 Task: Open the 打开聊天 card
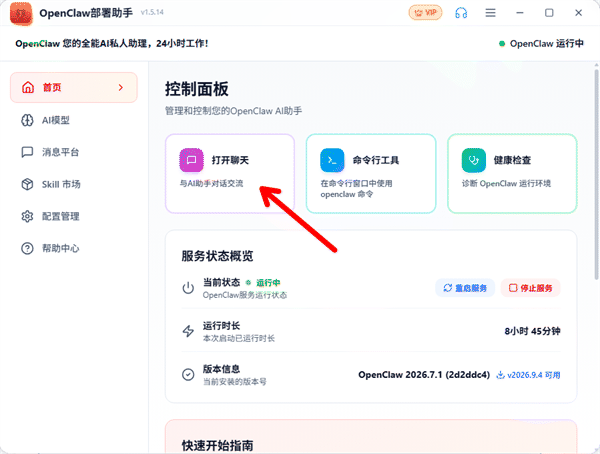pyautogui.click(x=230, y=173)
